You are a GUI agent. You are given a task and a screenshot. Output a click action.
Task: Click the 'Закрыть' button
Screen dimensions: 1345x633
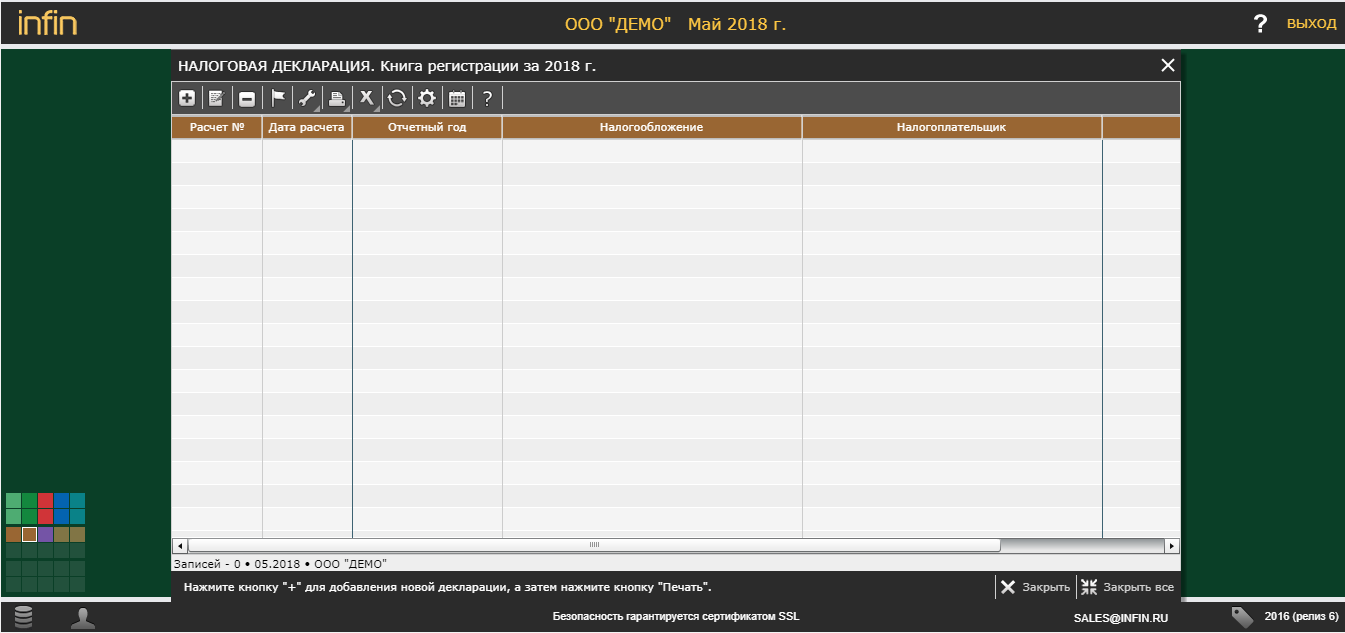(x=1035, y=587)
